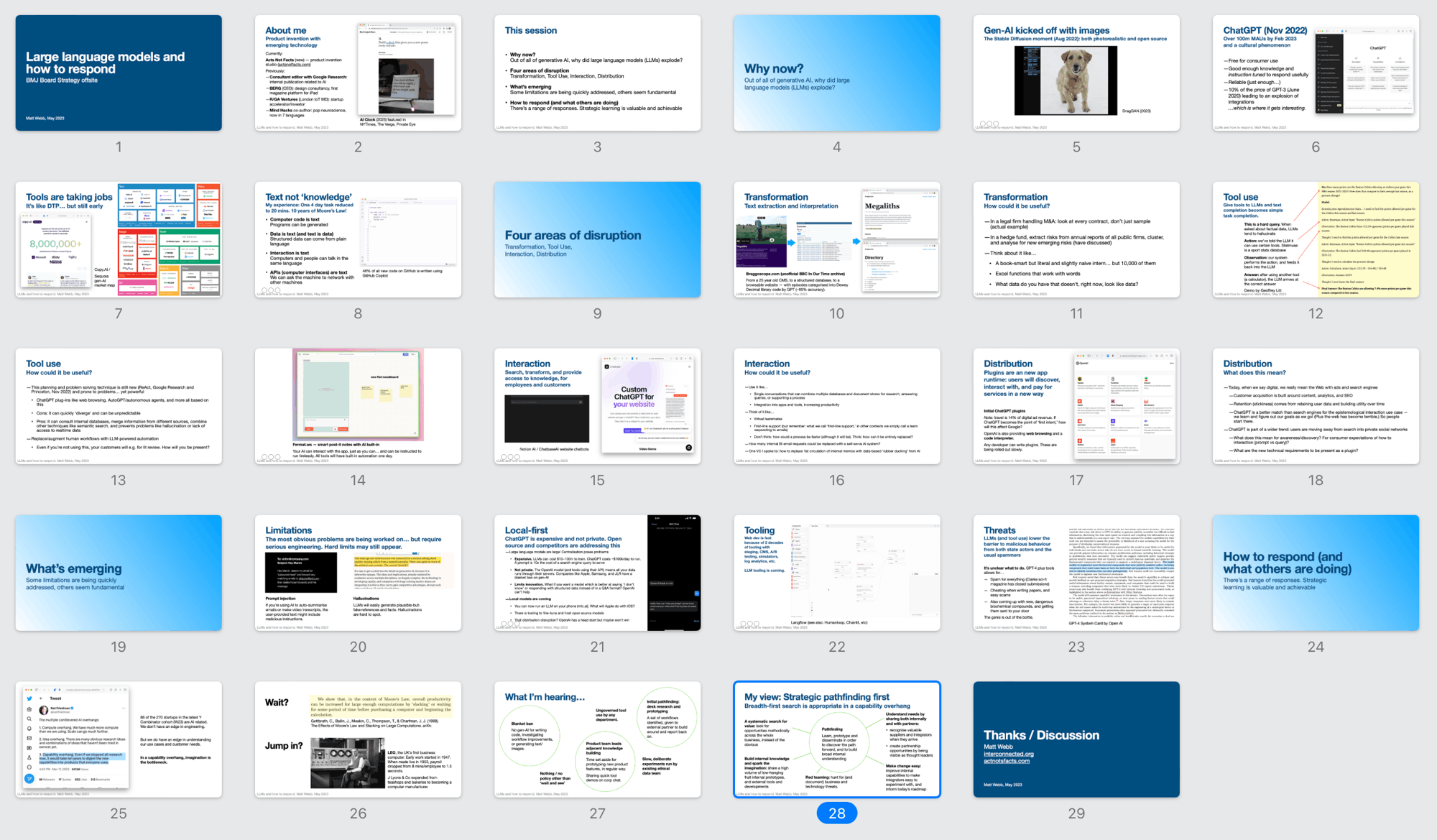
Task: Select the 'Gen-AI kicked off with images' slide
Action: [x=1076, y=73]
